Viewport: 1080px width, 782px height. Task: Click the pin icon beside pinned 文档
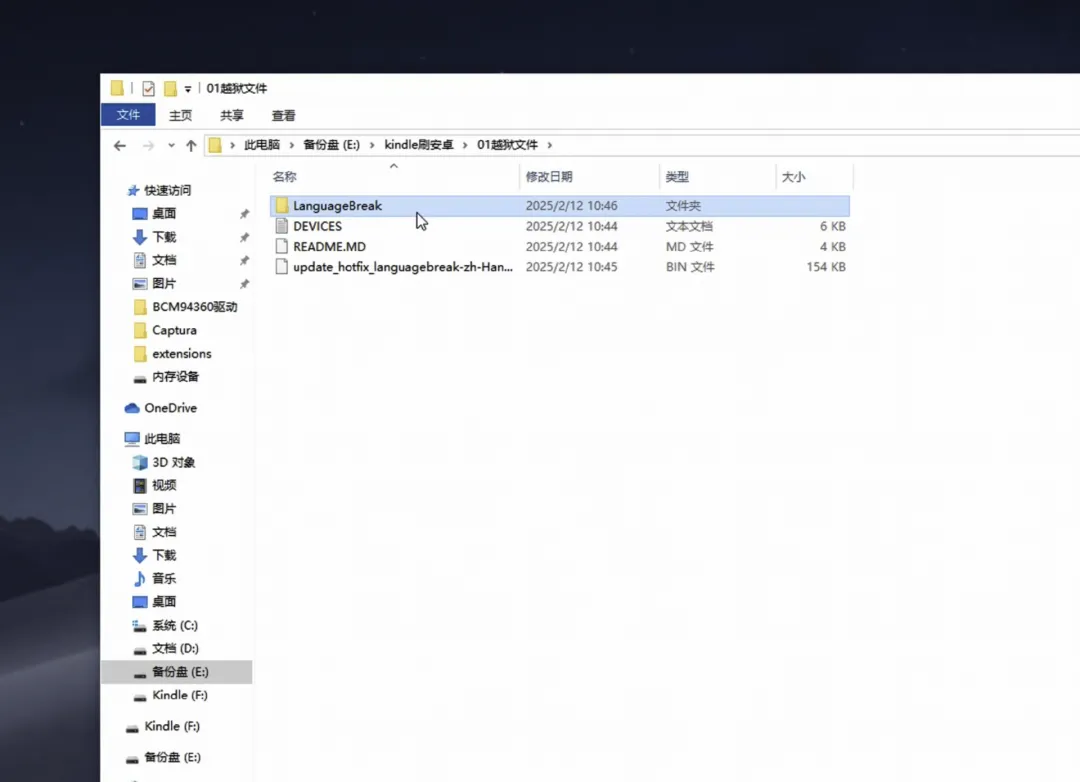pos(245,260)
